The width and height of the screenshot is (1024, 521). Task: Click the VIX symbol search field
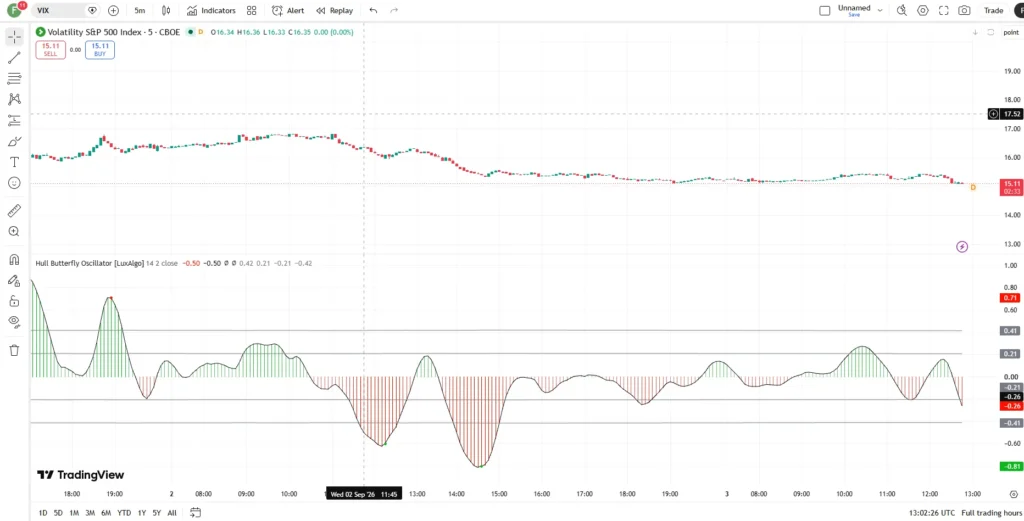(x=58, y=10)
